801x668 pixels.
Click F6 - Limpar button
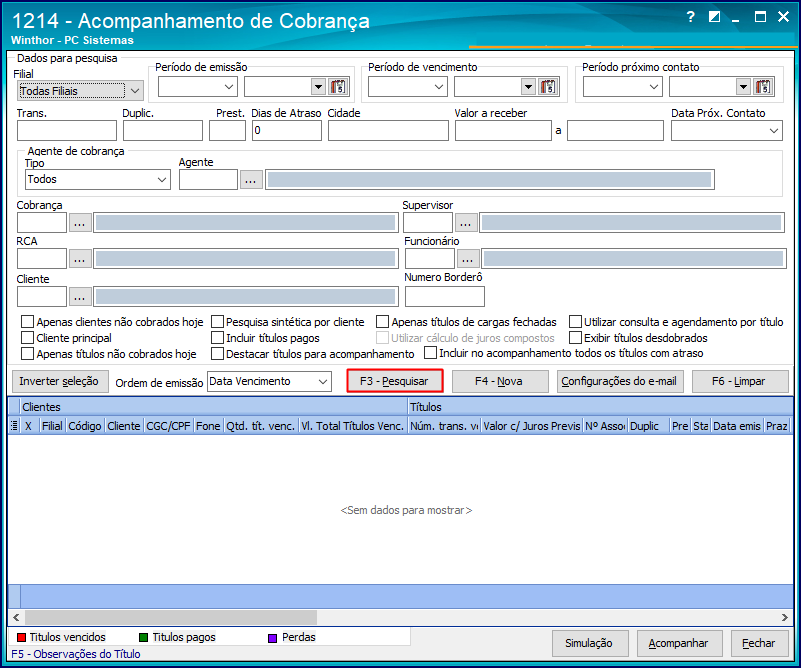[740, 381]
